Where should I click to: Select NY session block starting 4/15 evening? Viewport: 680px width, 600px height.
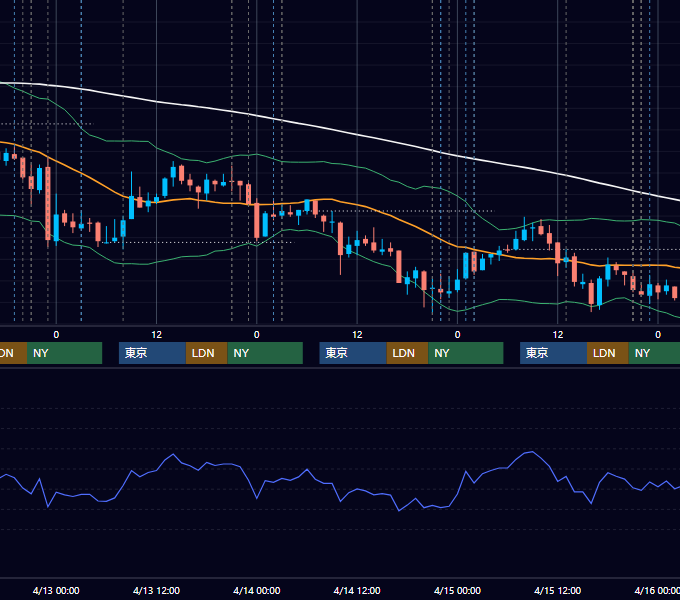(x=654, y=353)
